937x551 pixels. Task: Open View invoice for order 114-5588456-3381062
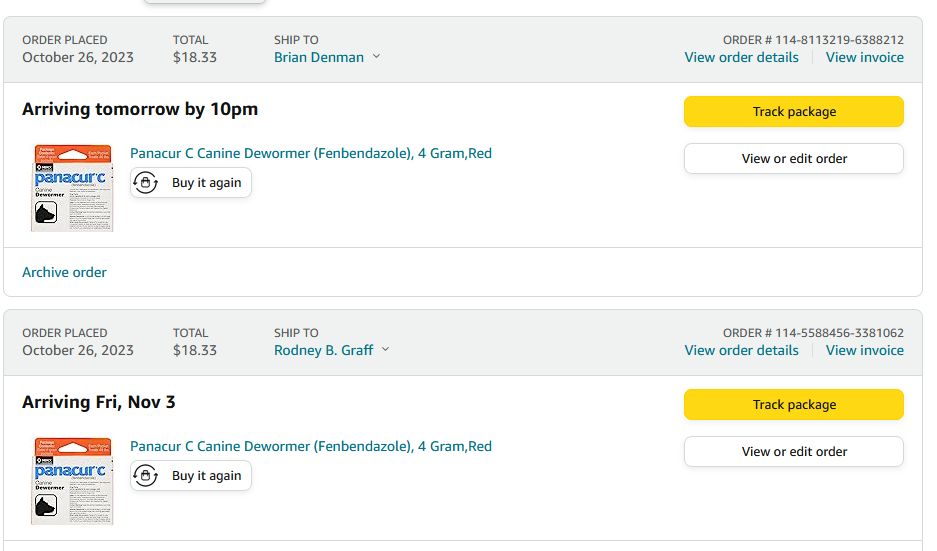864,350
